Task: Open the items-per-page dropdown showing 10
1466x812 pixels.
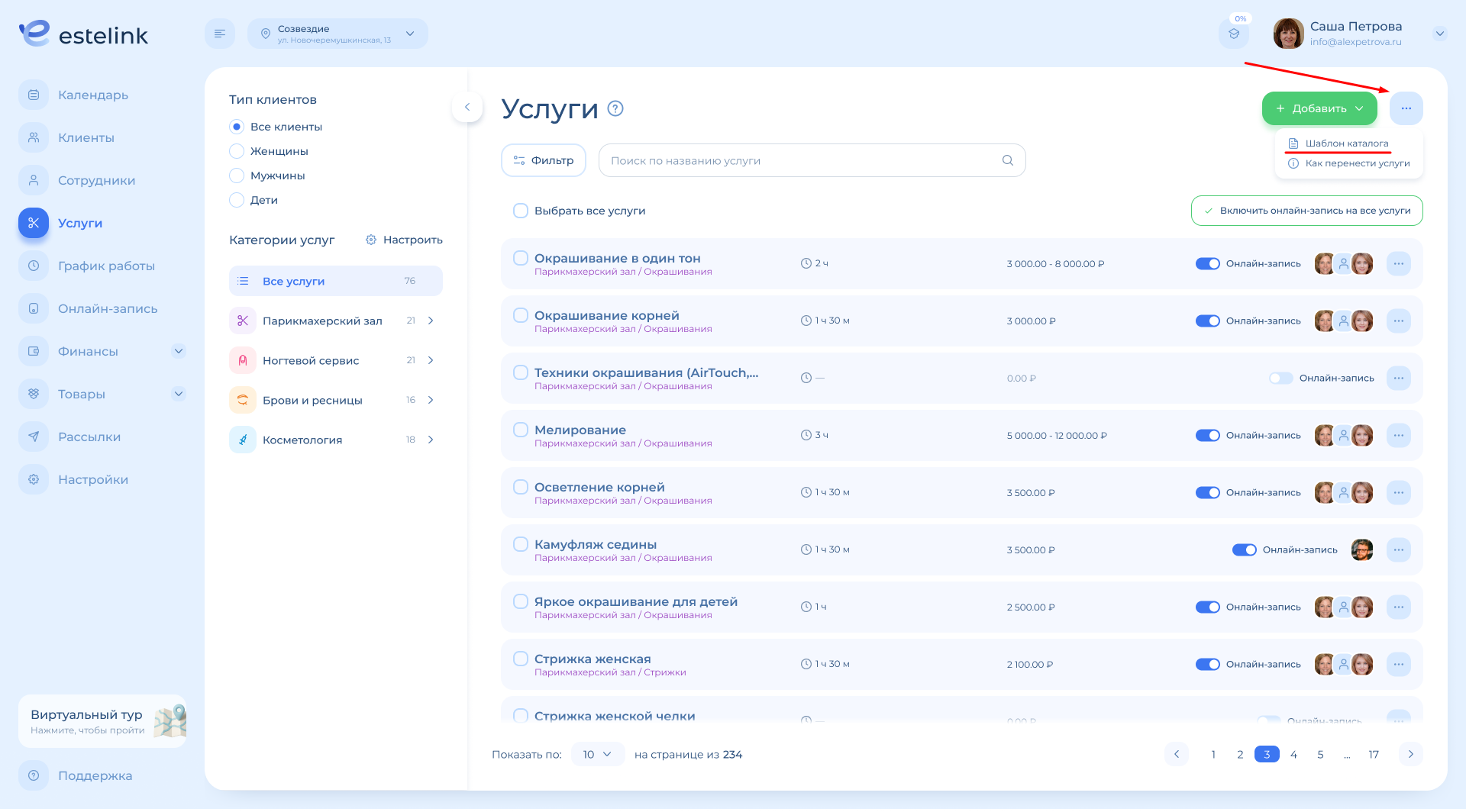Action: pos(597,754)
